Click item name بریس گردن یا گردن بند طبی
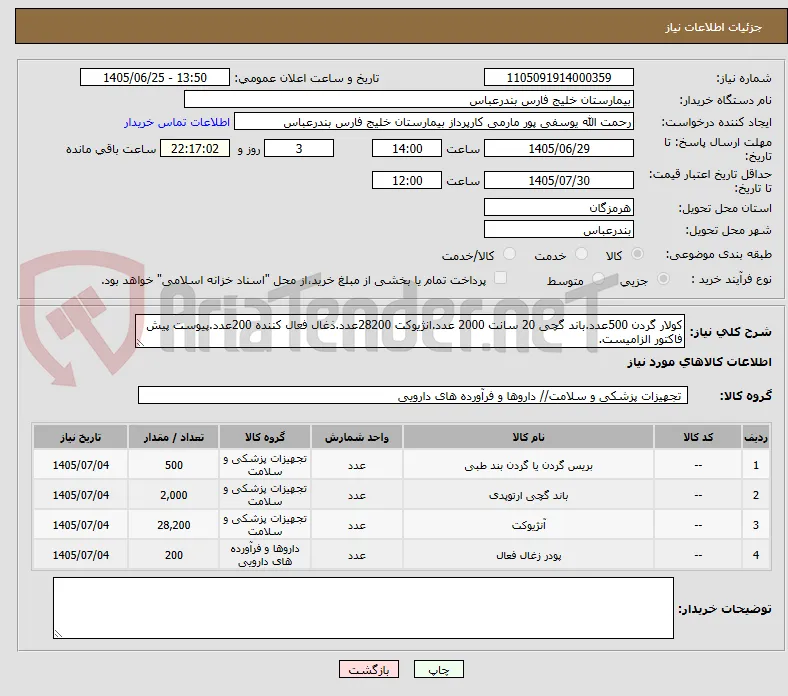The height and width of the screenshot is (696, 788). pyautogui.click(x=528, y=466)
